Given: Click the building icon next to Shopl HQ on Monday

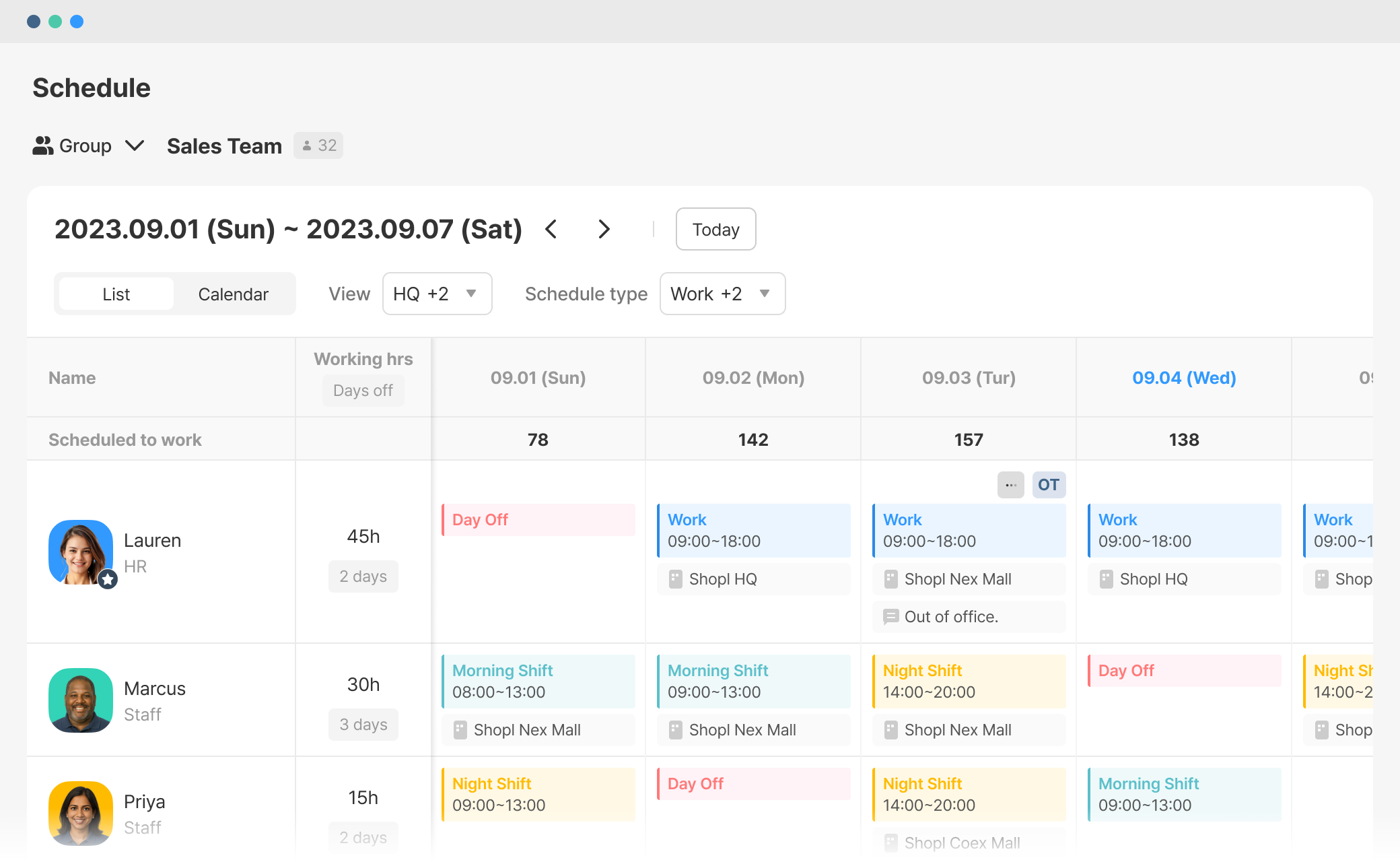Looking at the screenshot, I should 675,579.
